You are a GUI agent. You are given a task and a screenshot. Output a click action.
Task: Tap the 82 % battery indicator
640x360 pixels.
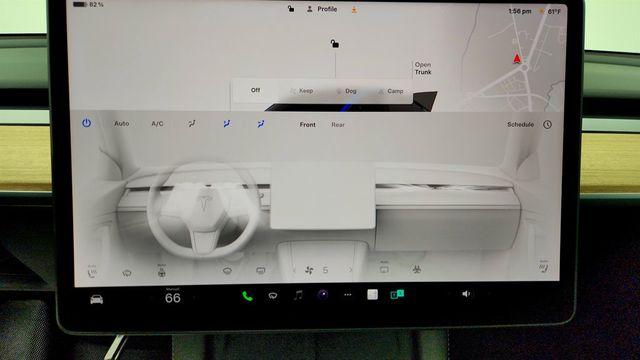pos(89,4)
